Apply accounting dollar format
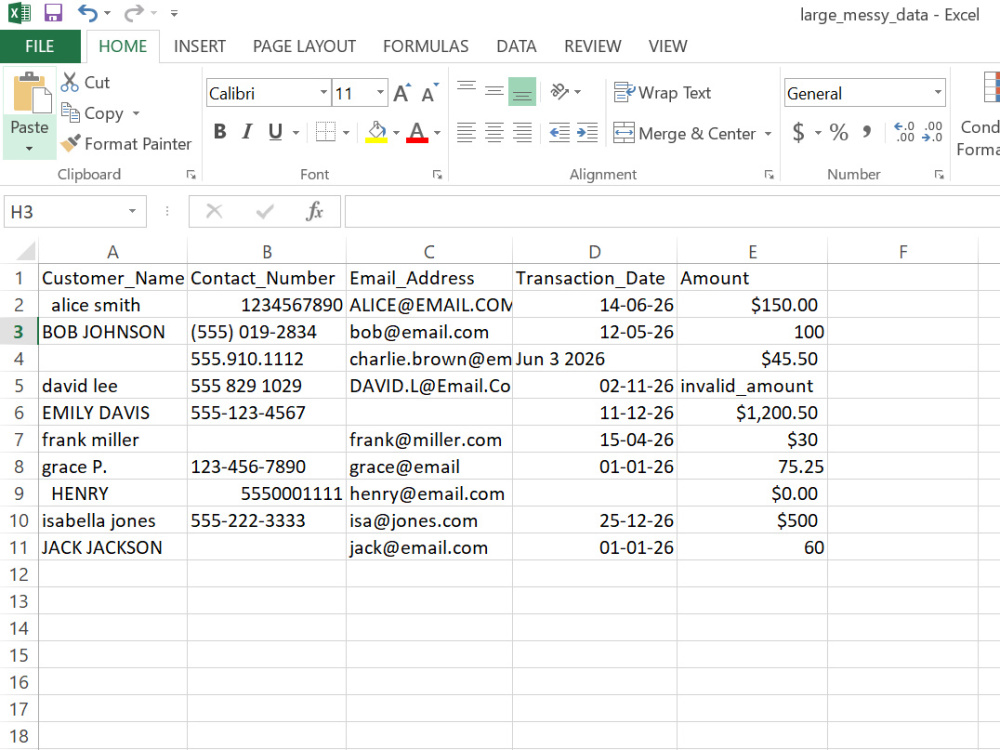 [798, 132]
